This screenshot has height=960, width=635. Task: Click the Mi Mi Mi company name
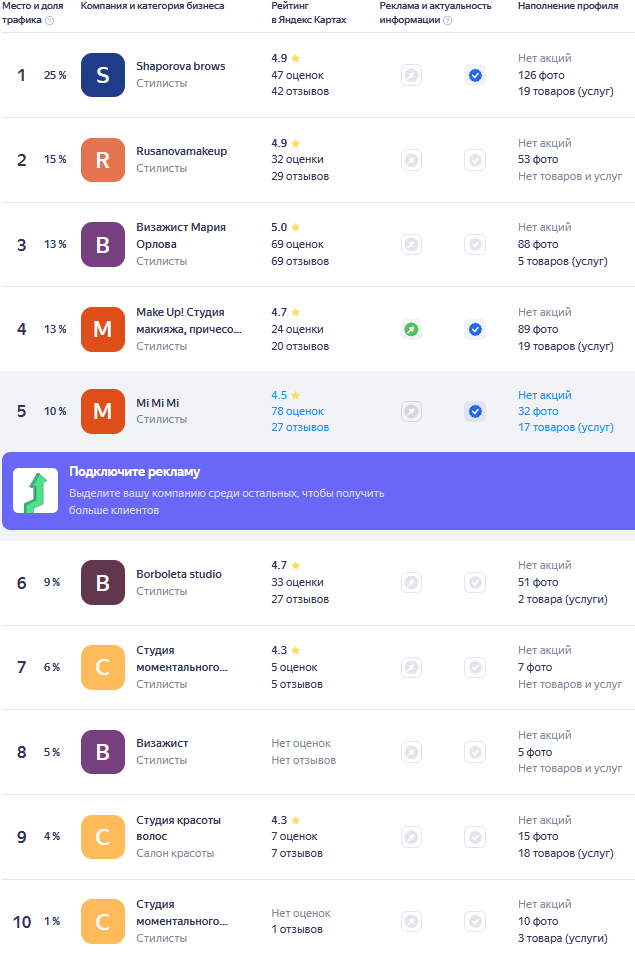(157, 403)
